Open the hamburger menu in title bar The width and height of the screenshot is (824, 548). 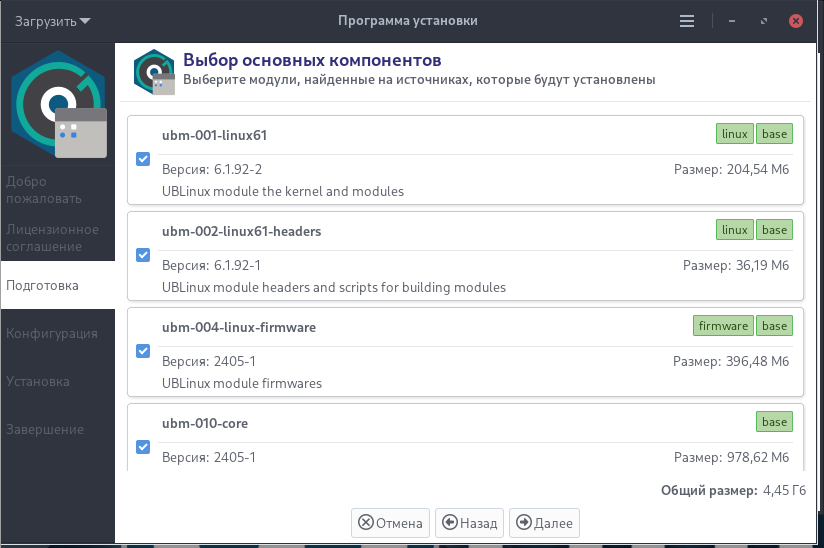686,21
